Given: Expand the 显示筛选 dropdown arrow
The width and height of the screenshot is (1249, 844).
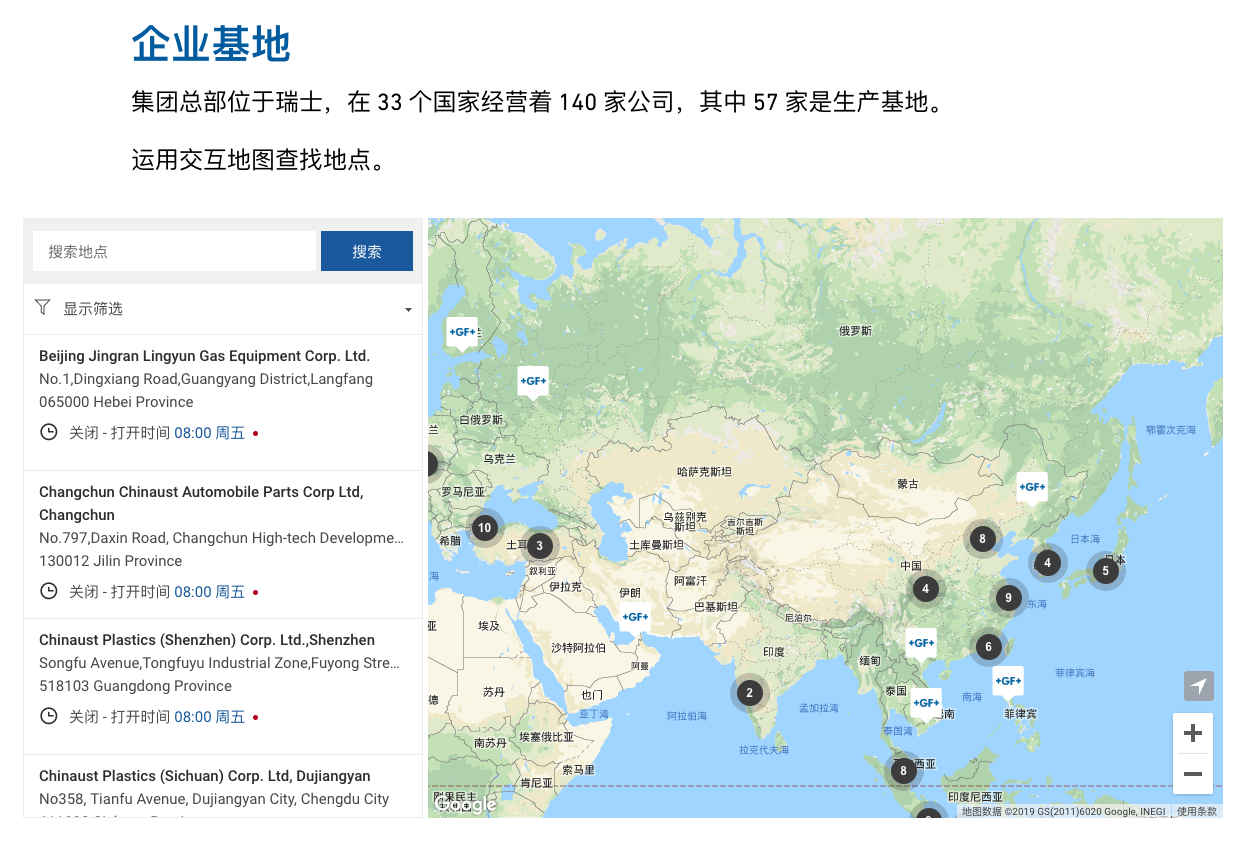Looking at the screenshot, I should click(408, 310).
